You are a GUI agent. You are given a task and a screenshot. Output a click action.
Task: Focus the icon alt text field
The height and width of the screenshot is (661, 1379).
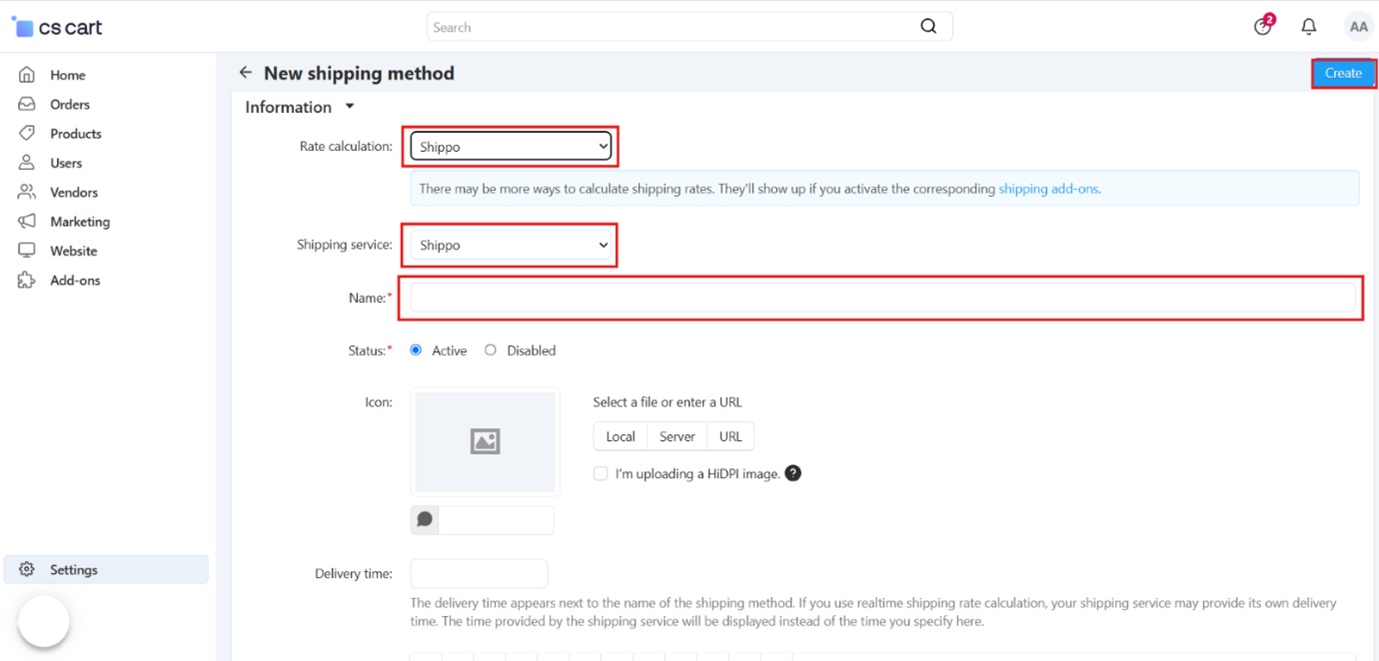pyautogui.click(x=496, y=520)
